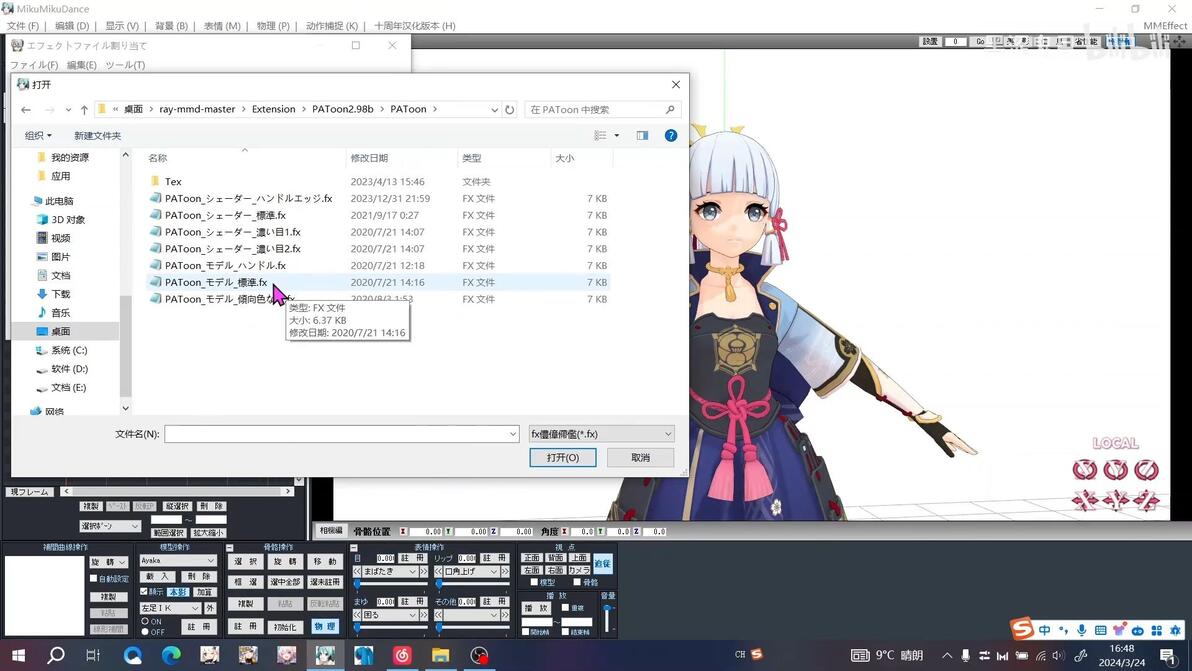Select the IK ON radio button
The height and width of the screenshot is (671, 1192).
pyautogui.click(x=145, y=622)
